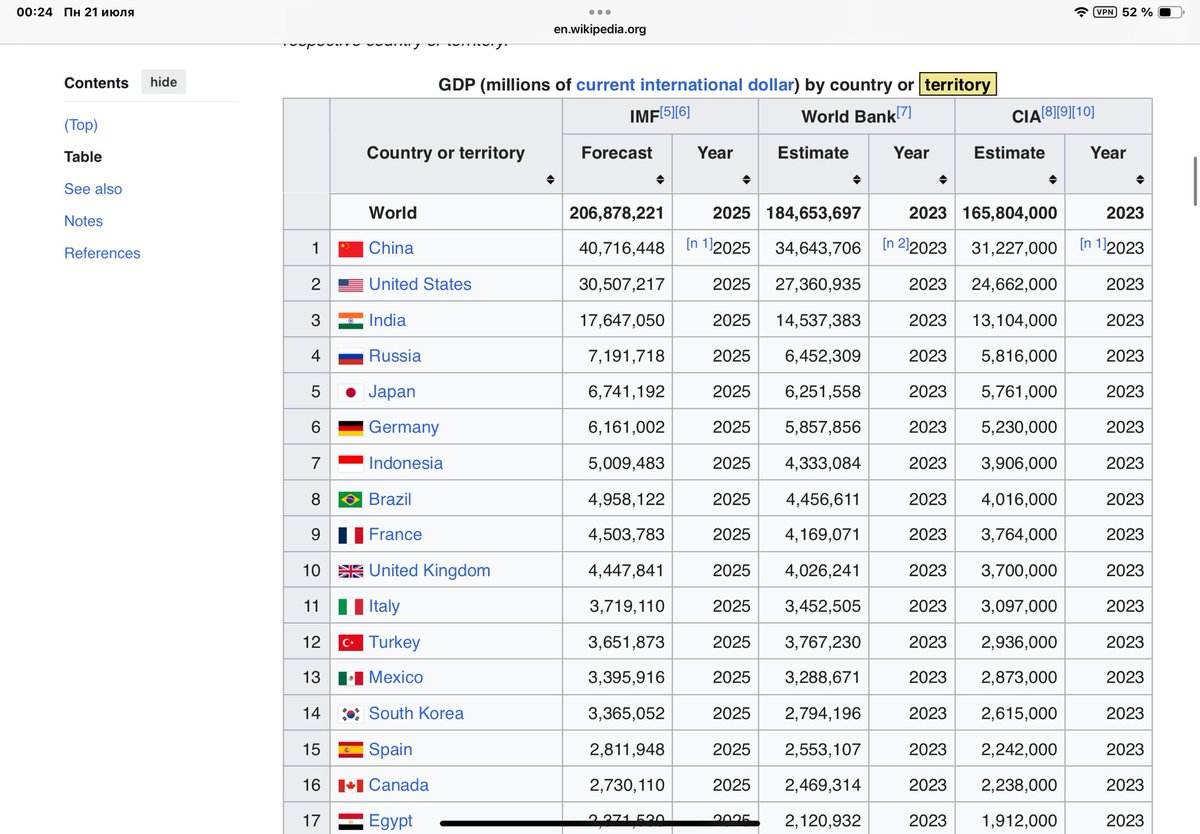Screen dimensions: 1200x834
Task: Click India CIA estimate 13,104,000
Action: (1009, 320)
